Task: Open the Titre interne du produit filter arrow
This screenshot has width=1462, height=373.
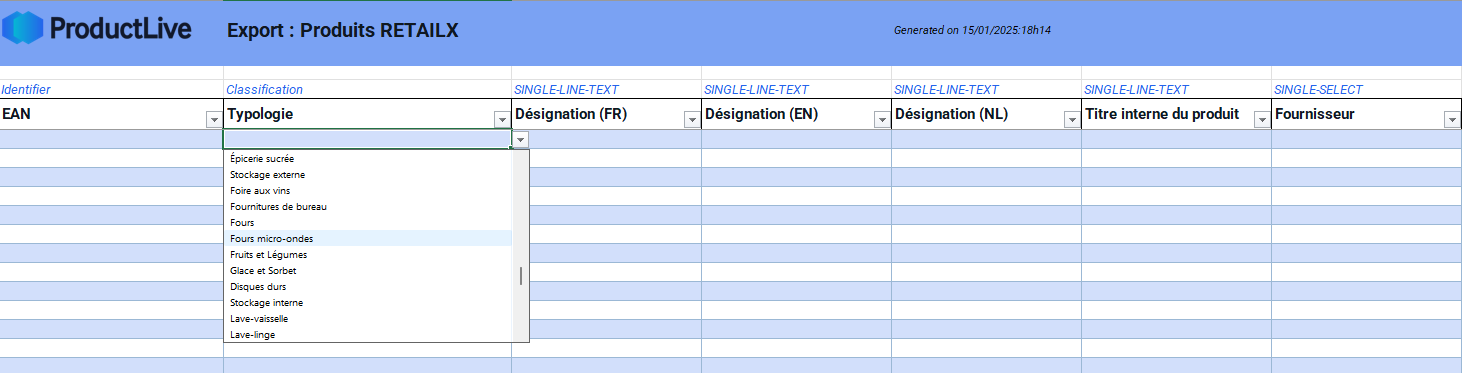Action: 1262,120
